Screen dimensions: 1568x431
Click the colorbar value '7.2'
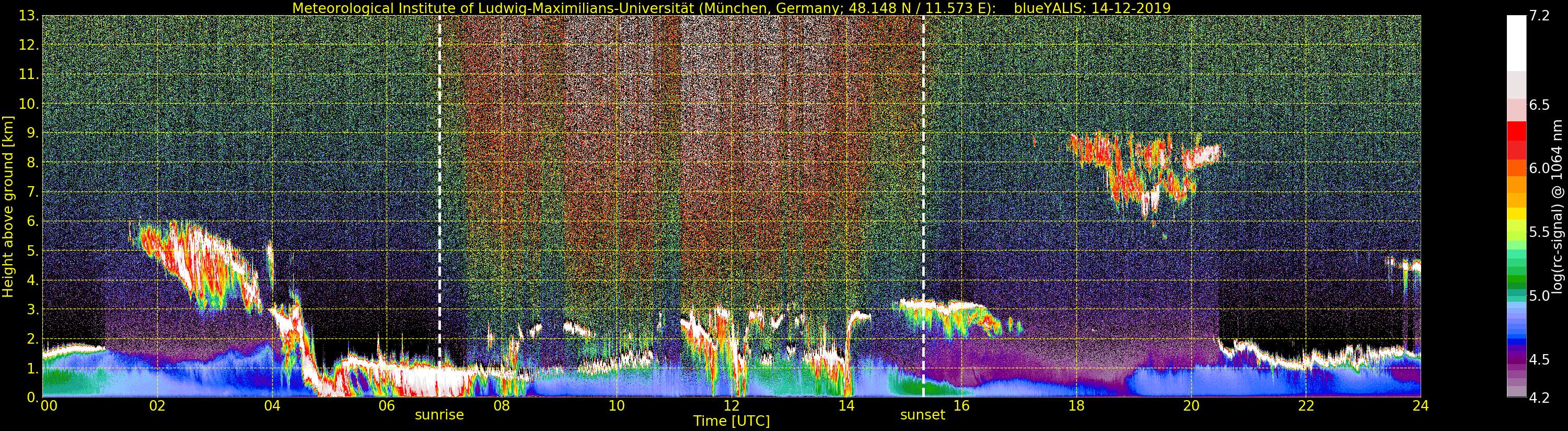pos(1539,16)
